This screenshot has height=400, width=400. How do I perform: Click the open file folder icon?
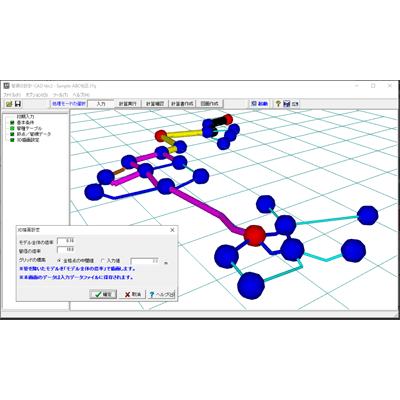pyautogui.click(x=9, y=104)
